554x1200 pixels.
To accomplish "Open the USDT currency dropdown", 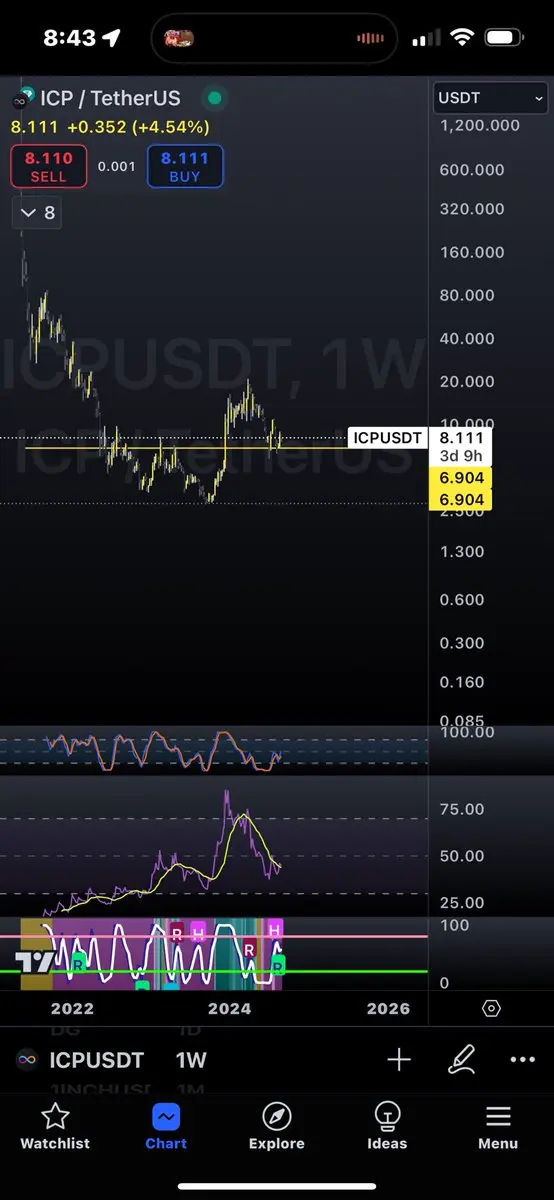I will click(491, 98).
